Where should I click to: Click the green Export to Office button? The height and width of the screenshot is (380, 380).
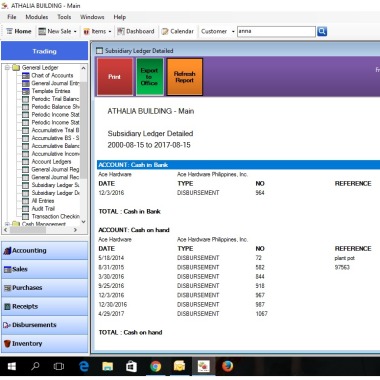click(150, 77)
